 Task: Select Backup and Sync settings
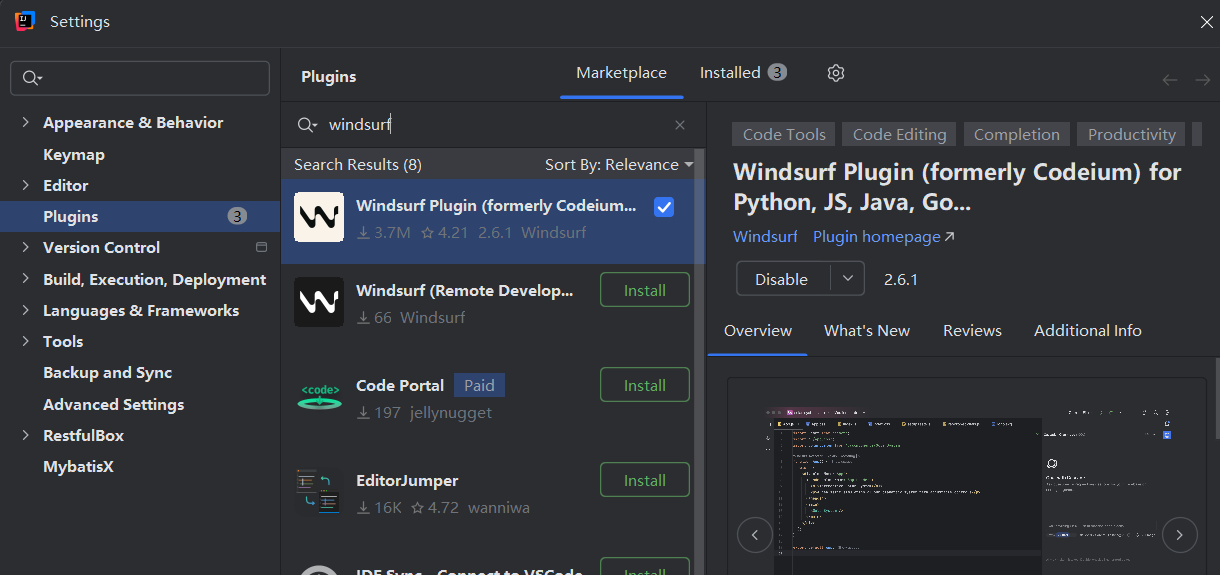pyautogui.click(x=108, y=372)
